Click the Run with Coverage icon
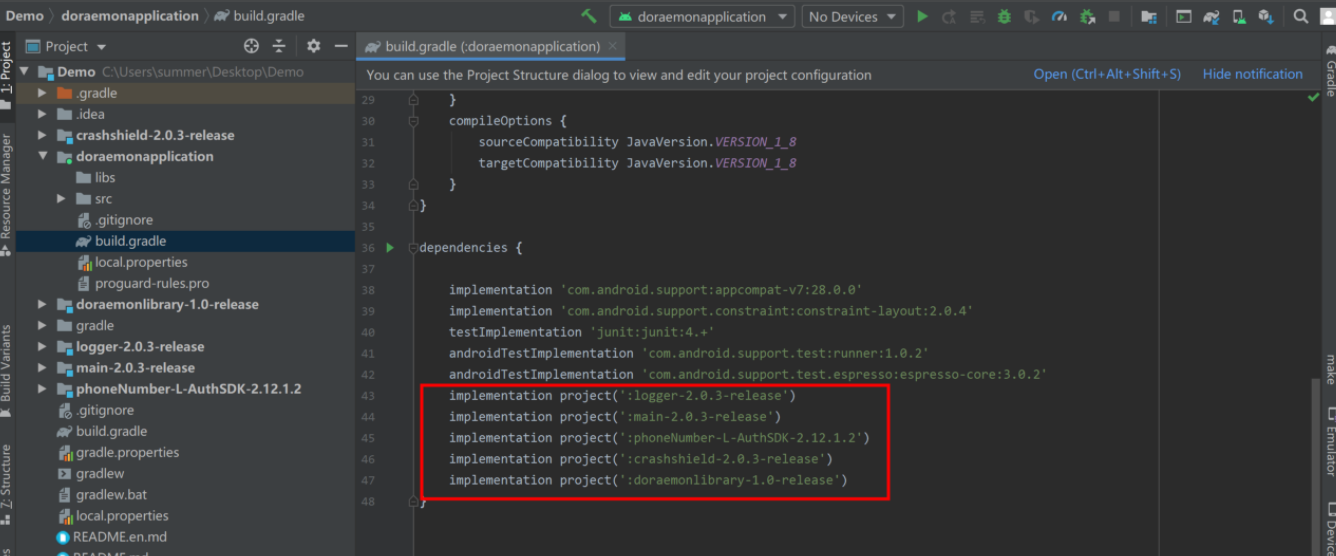This screenshot has height=556, width=1336. [x=1031, y=16]
